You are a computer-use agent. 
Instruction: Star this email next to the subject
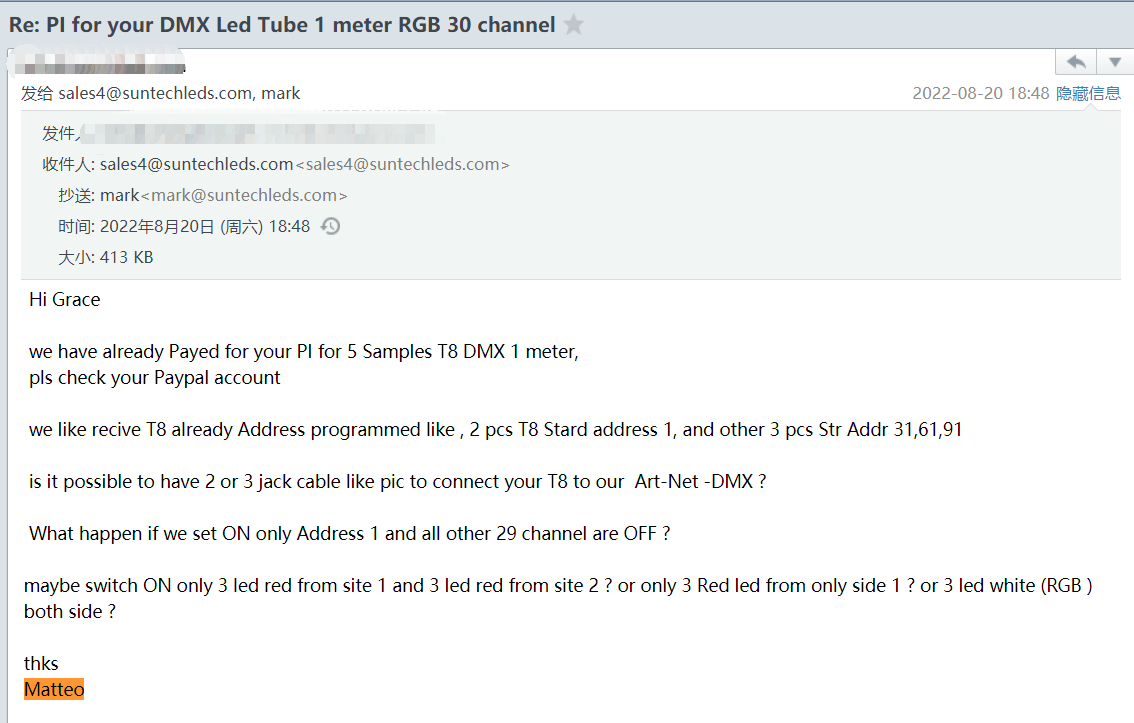point(574,25)
